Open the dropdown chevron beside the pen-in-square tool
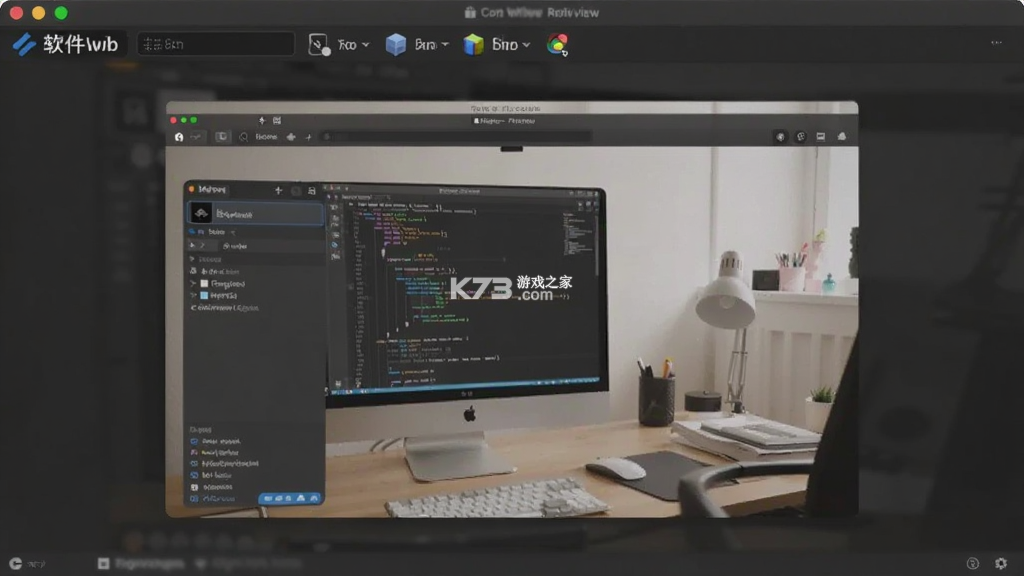The height and width of the screenshot is (576, 1024). tap(366, 44)
